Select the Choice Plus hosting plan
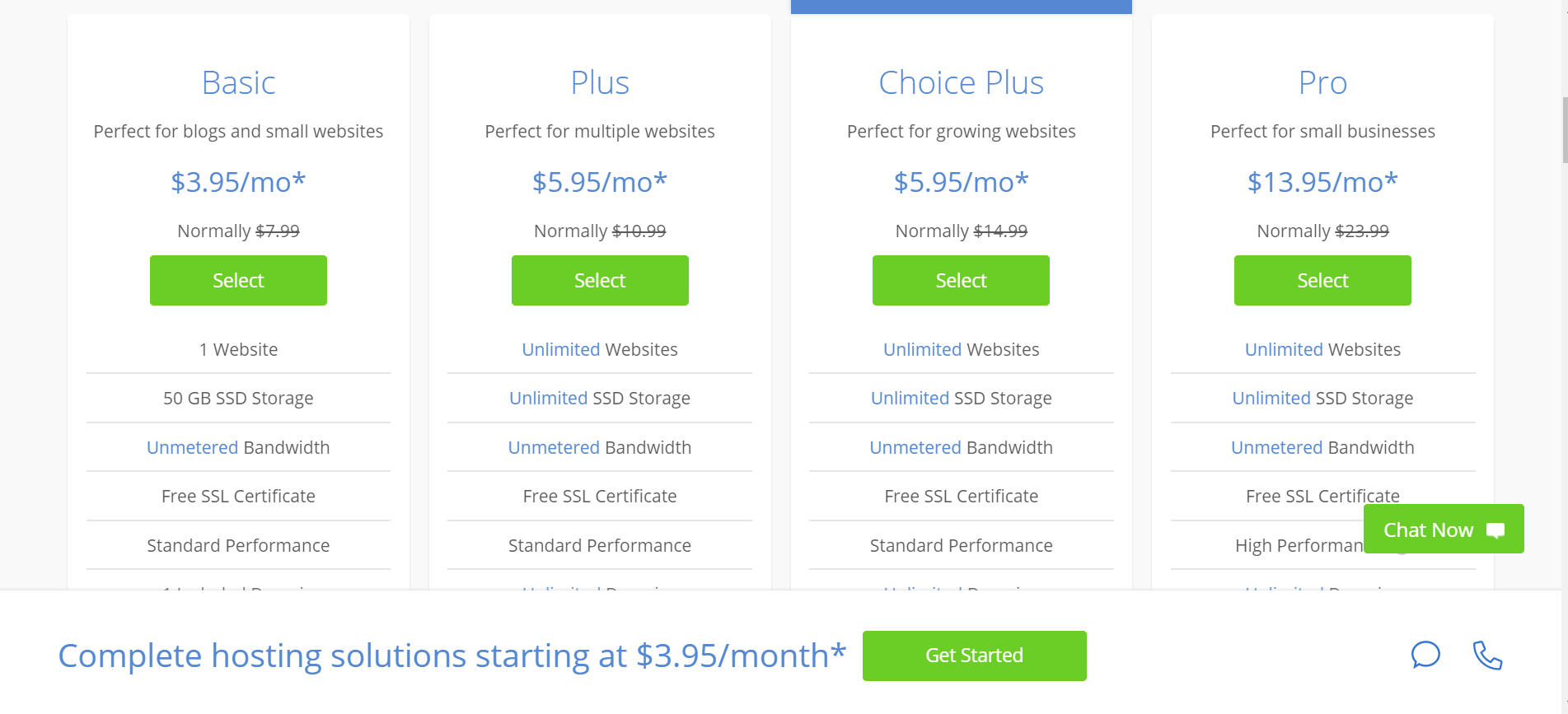 (x=961, y=281)
